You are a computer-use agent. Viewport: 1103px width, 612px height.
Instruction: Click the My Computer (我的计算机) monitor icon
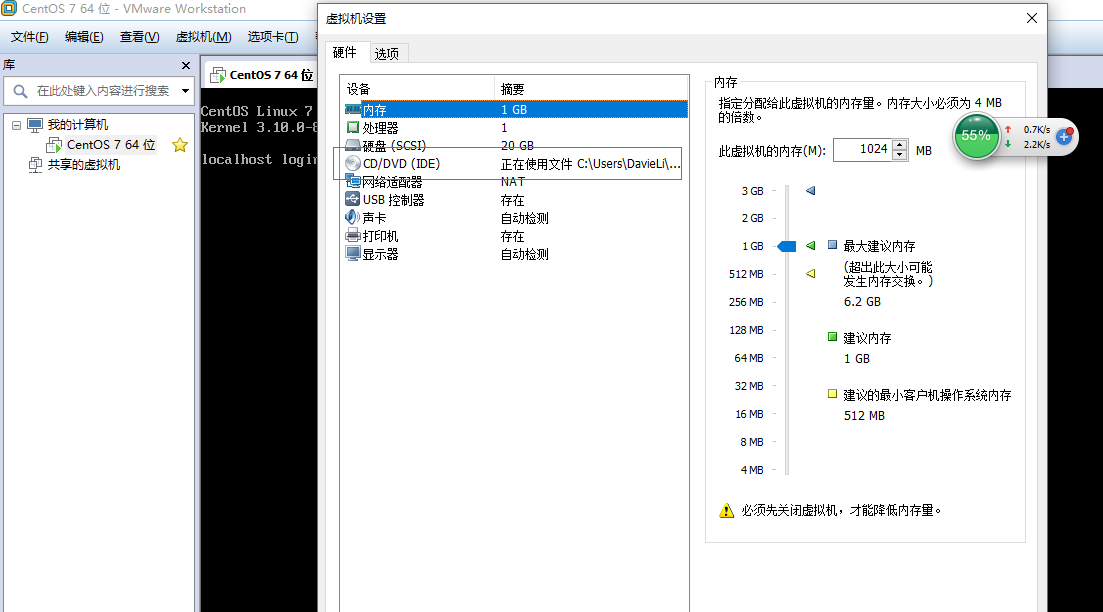click(34, 125)
